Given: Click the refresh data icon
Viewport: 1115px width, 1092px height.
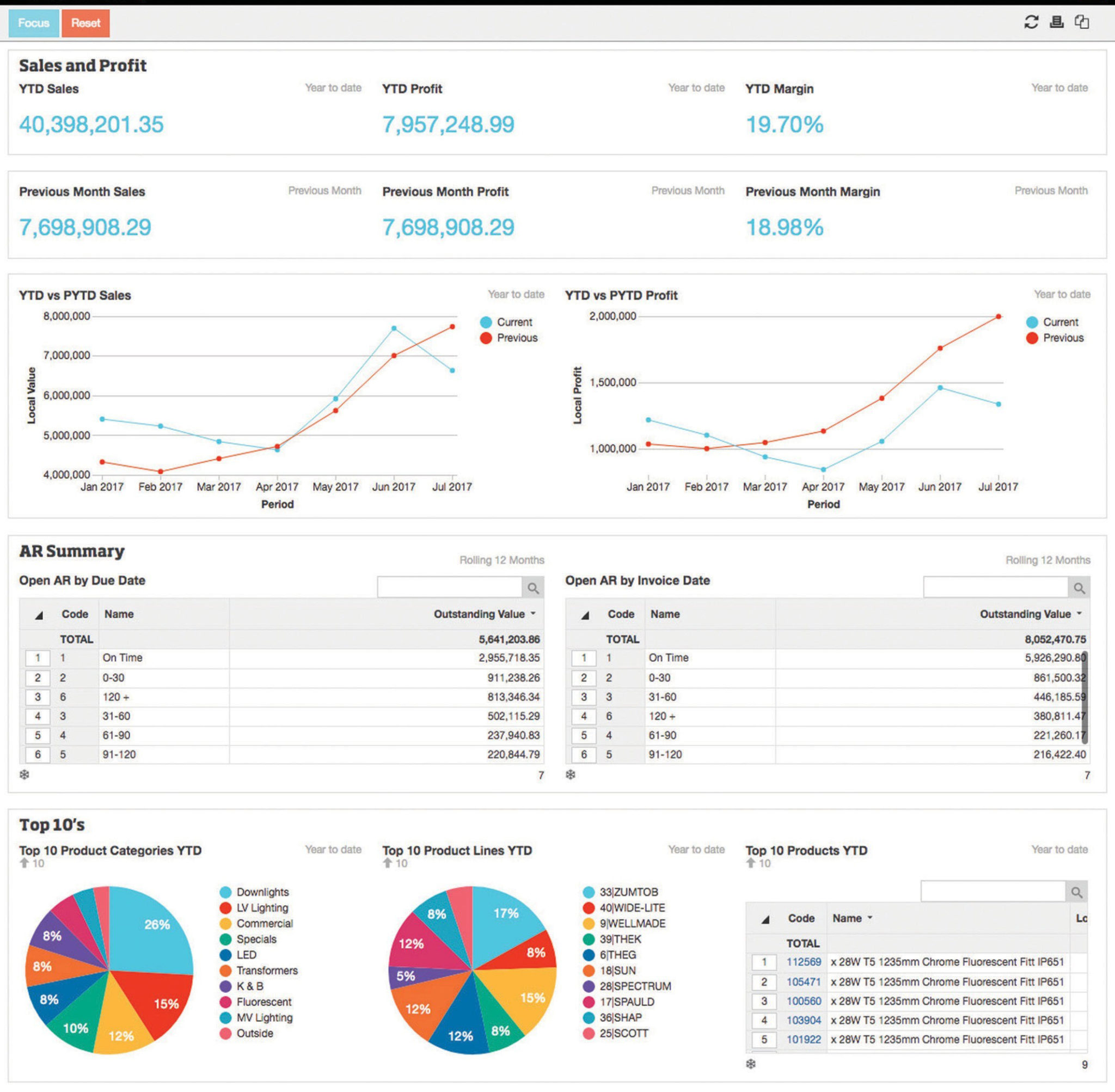Looking at the screenshot, I should coord(1031,23).
